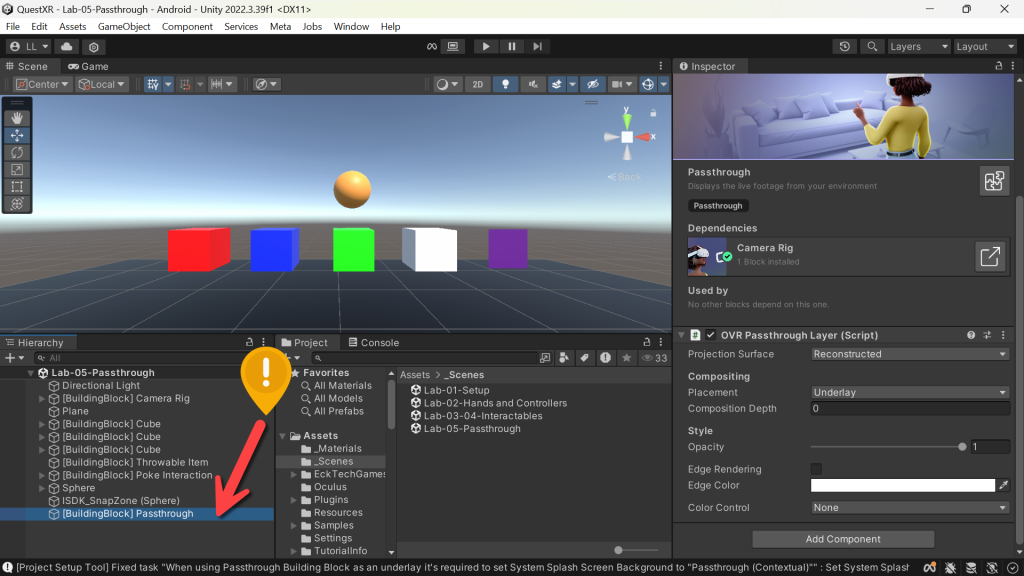Open the Layout dropdown
Viewport: 1024px width, 576px height.
985,46
